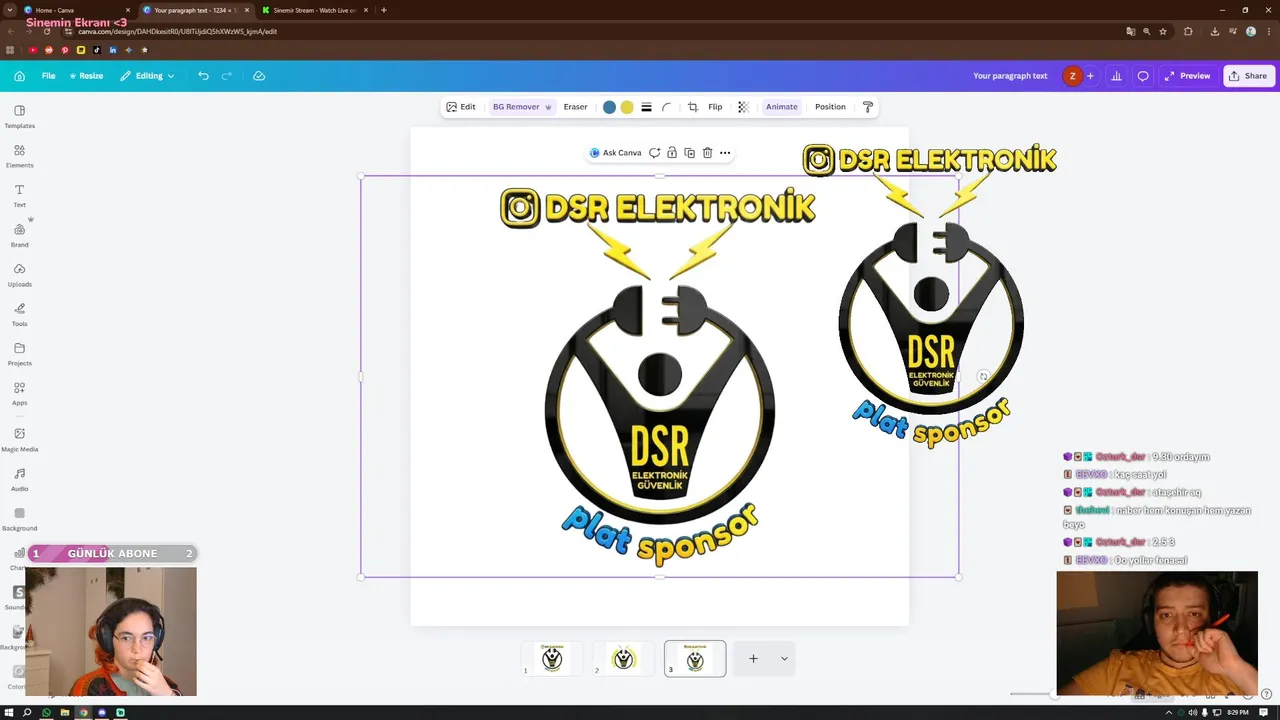
Task: Open the corner rounding option
Action: point(666,107)
